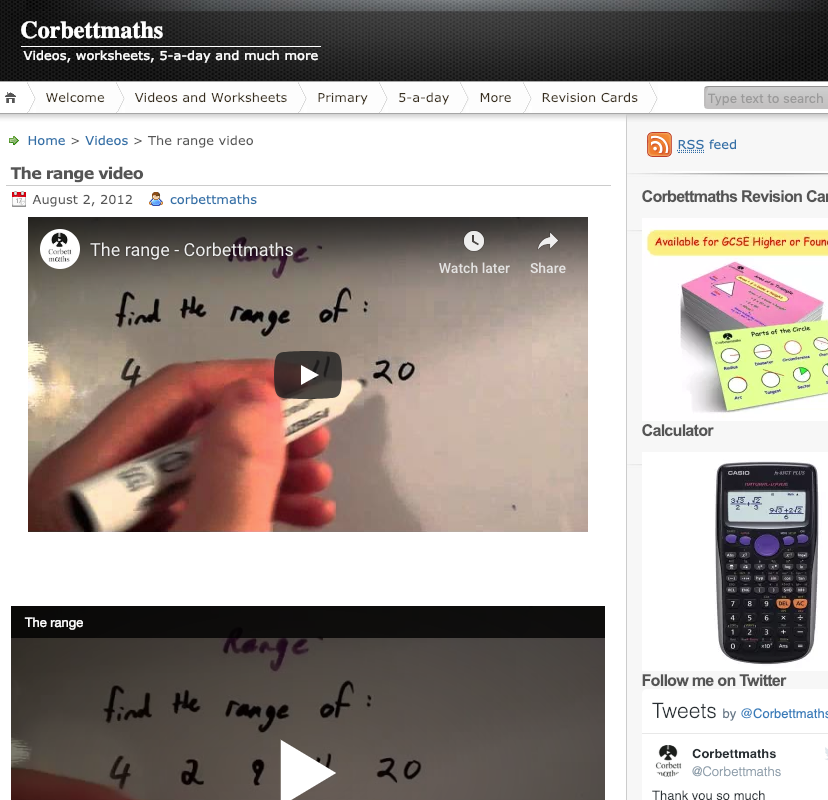Click the orange RSS feed icon
The height and width of the screenshot is (800, 828).
click(659, 145)
